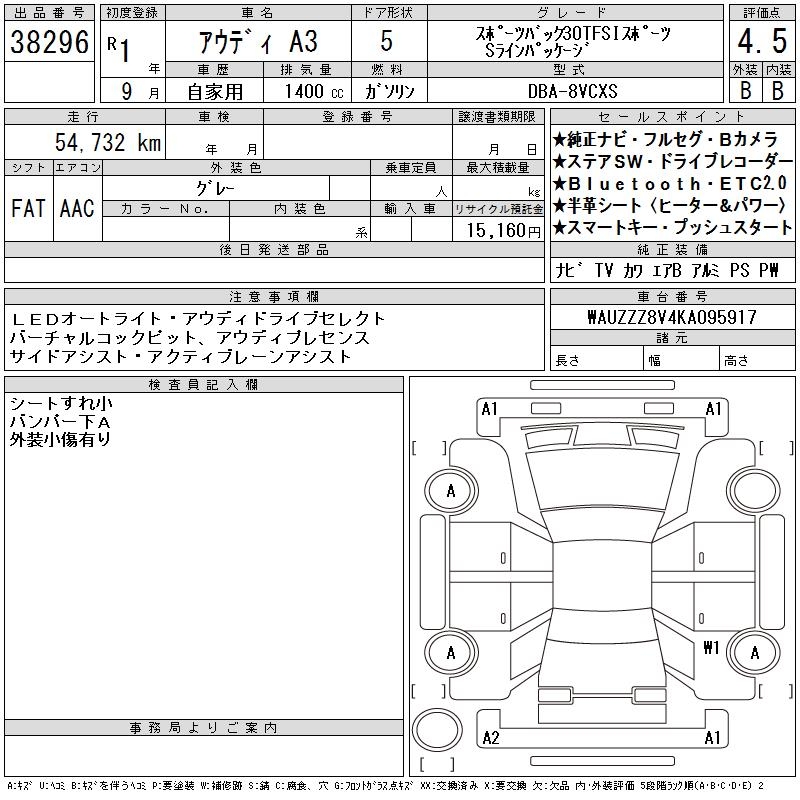Click the 車台番号 header
Viewport: 800px width, 800px height.
(672, 296)
